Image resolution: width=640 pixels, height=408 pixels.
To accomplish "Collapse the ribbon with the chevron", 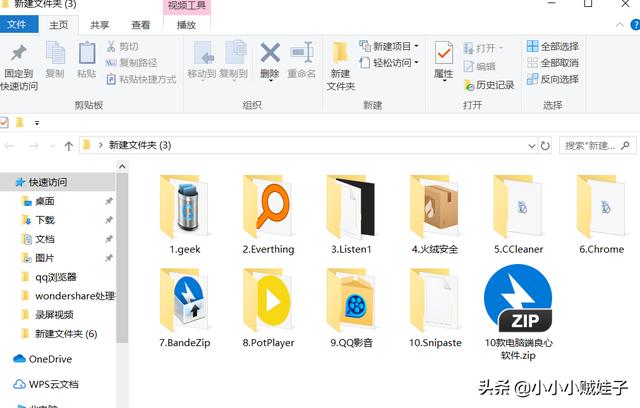I will point(620,25).
